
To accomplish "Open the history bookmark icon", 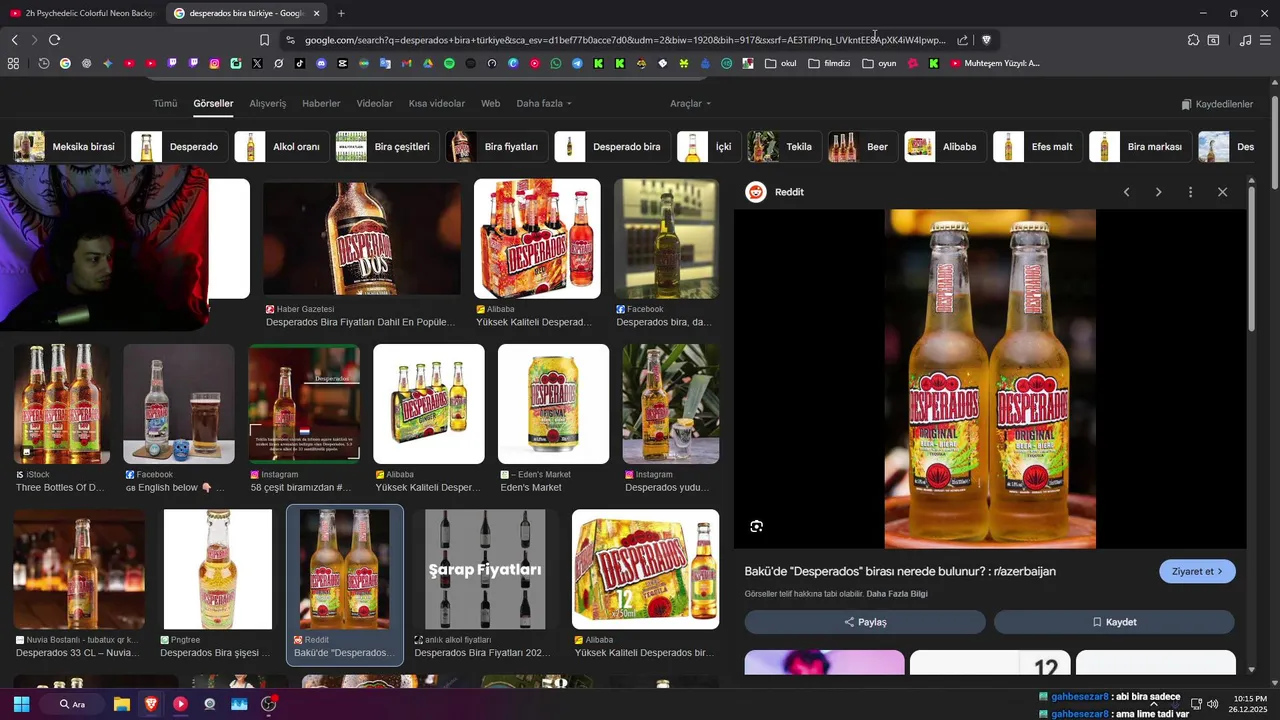I will (x=44, y=63).
